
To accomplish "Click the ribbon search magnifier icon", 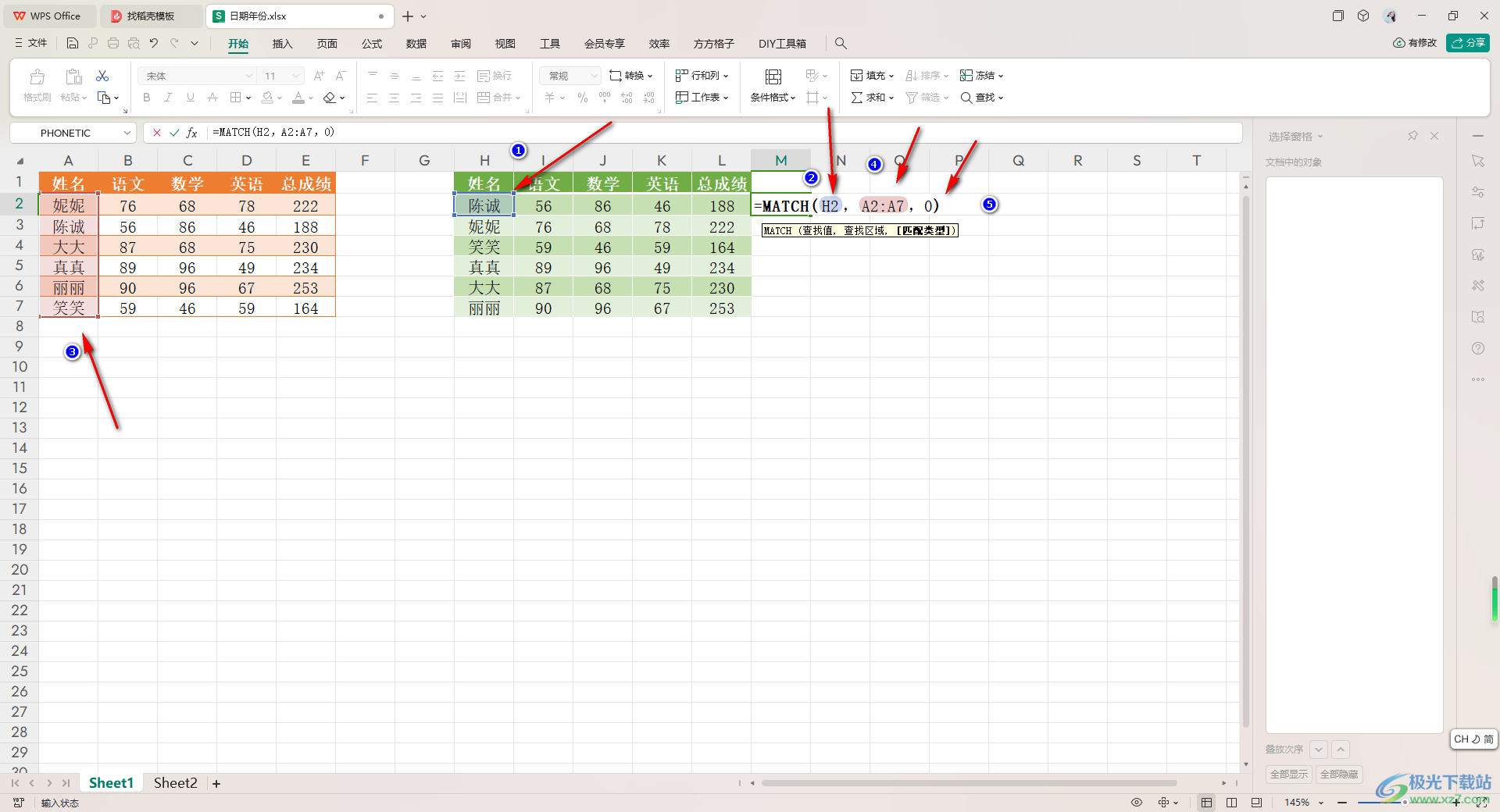I will point(841,44).
